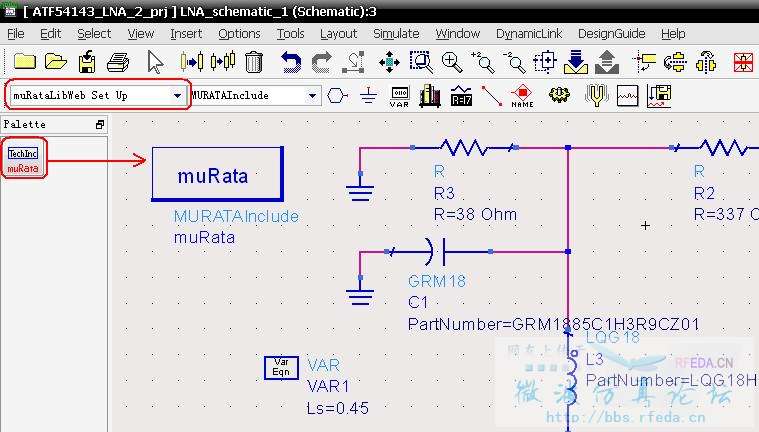759x432 pixels.
Task: Open the Layout menu
Action: click(338, 34)
